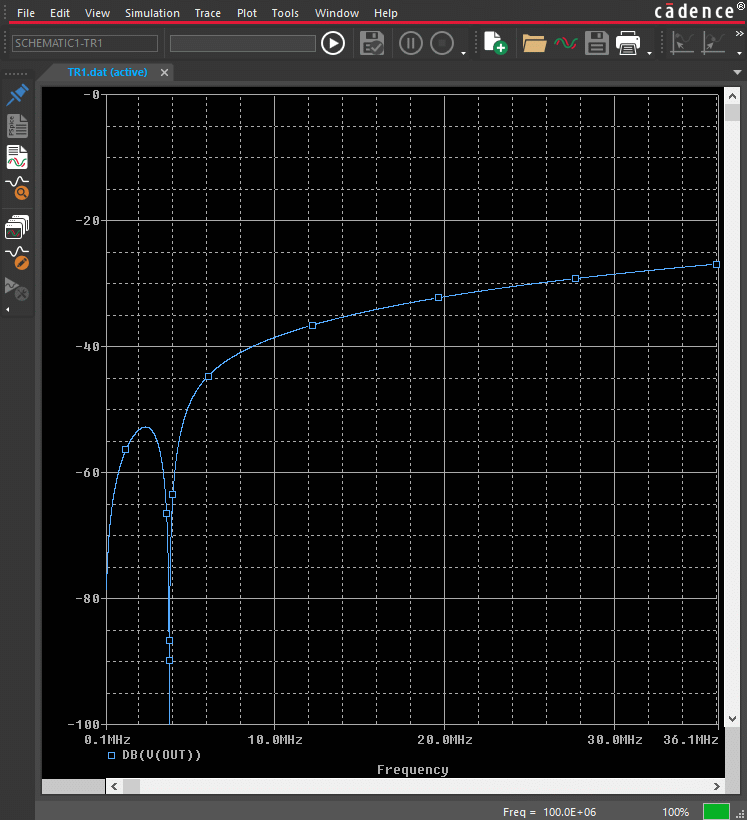Click the New file icon with green plus
747x820 pixels.
495,43
